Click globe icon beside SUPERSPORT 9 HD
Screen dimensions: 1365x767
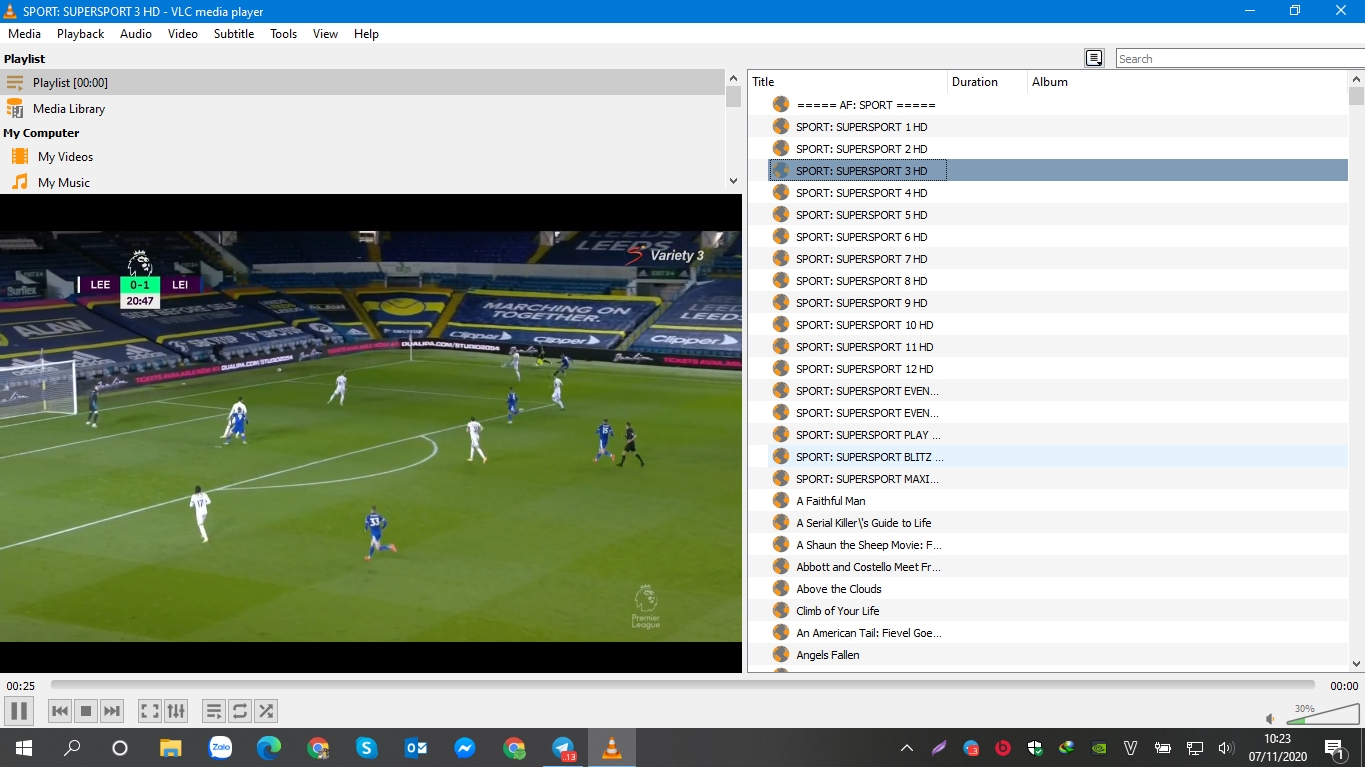click(781, 303)
